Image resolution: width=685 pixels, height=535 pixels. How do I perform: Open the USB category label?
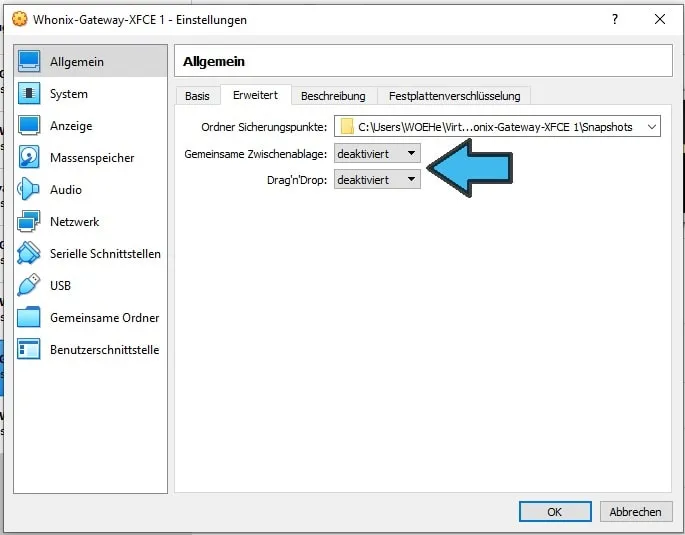(x=60, y=286)
